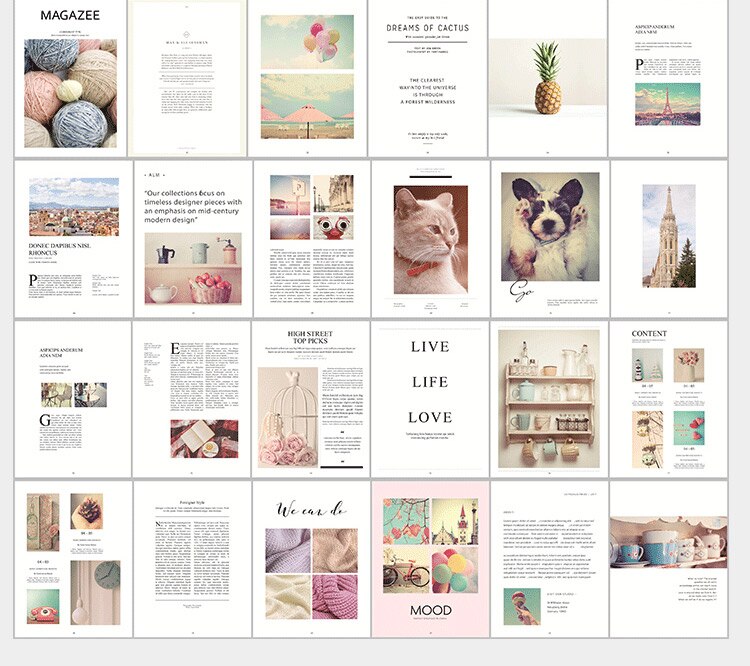
Task: Click the colorful balloons photo on Mood page
Action: [x=454, y=570]
